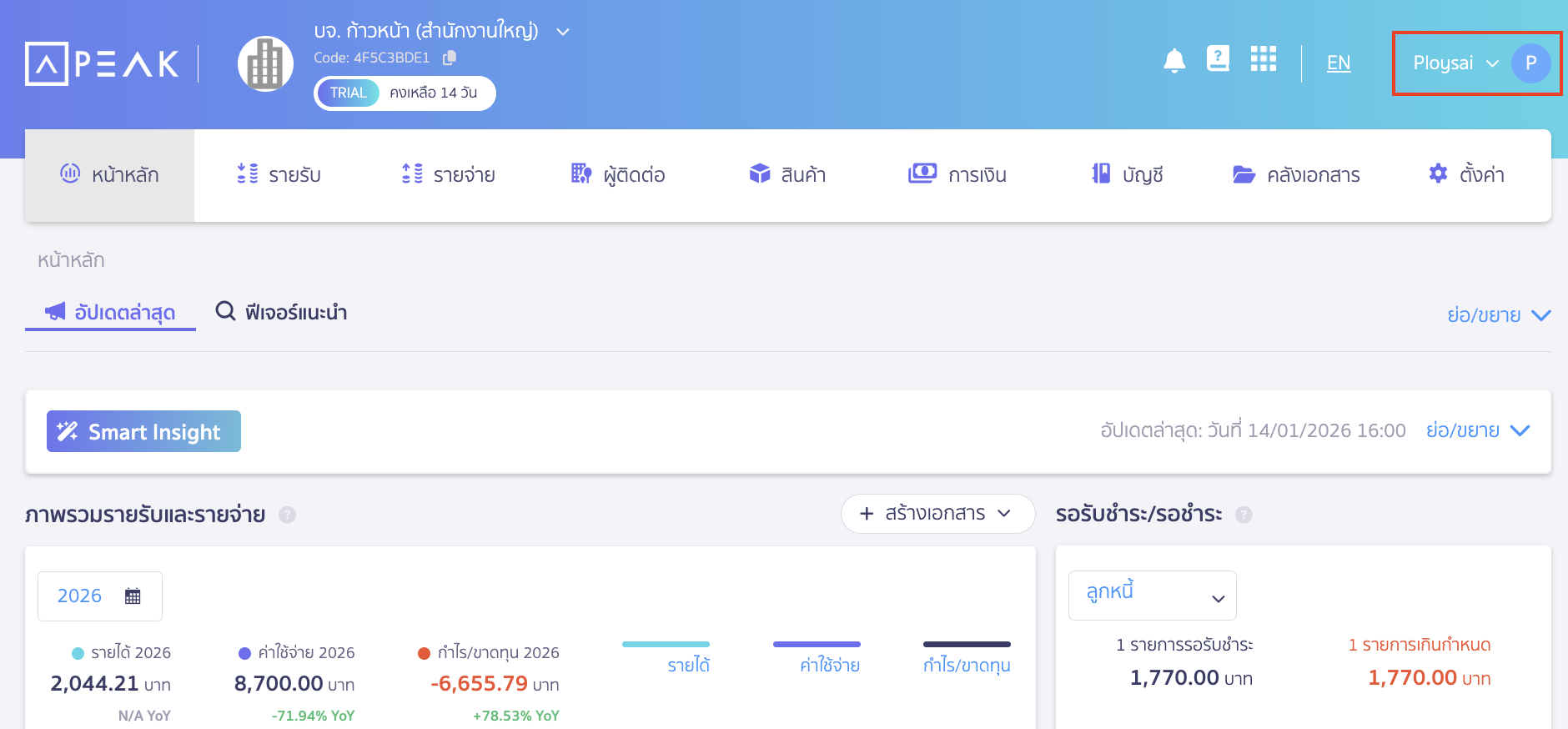
Task: Toggle the รายได้ chart legend series
Action: coord(688,665)
